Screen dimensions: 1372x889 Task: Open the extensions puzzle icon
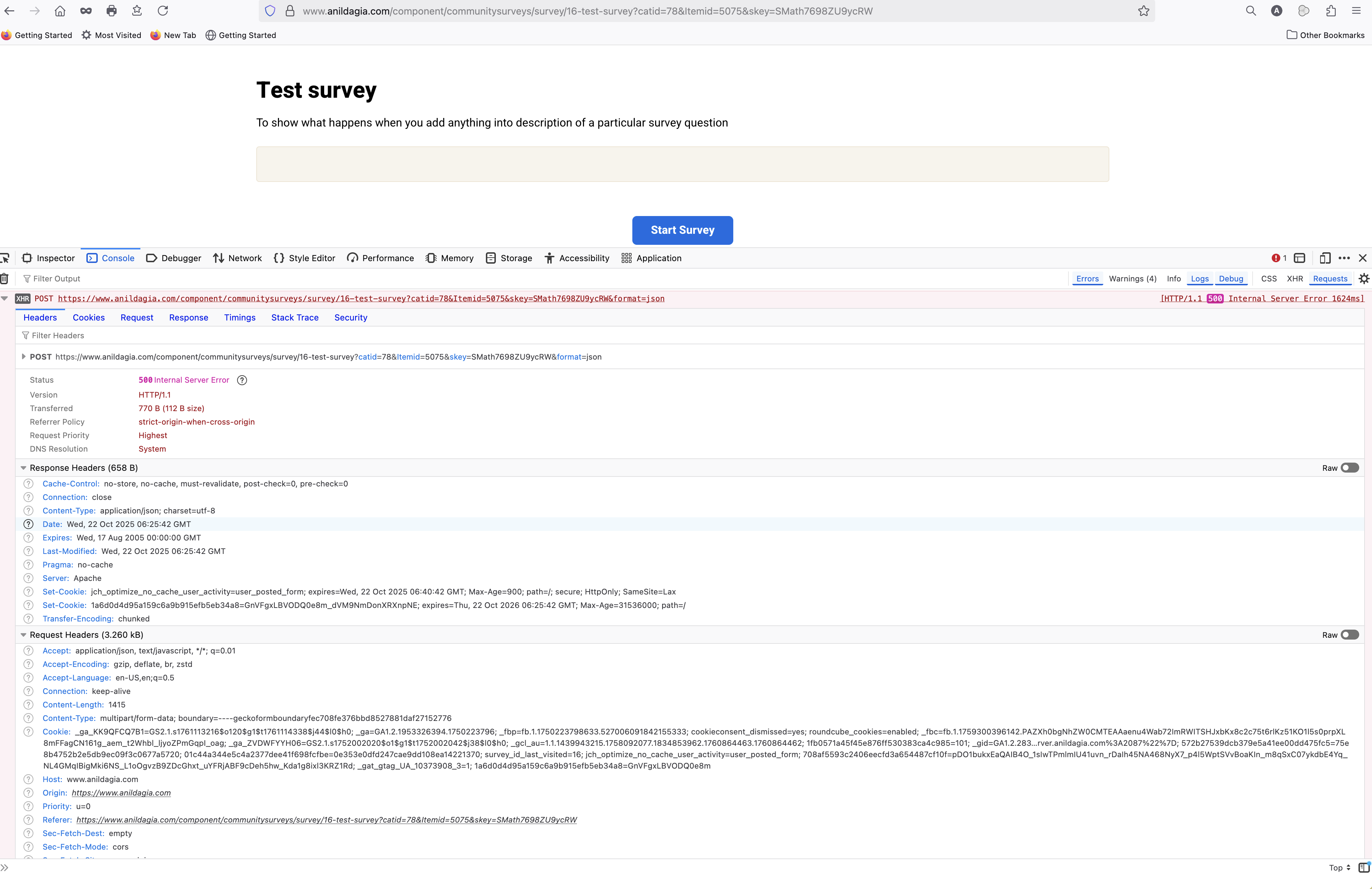pyautogui.click(x=1330, y=11)
